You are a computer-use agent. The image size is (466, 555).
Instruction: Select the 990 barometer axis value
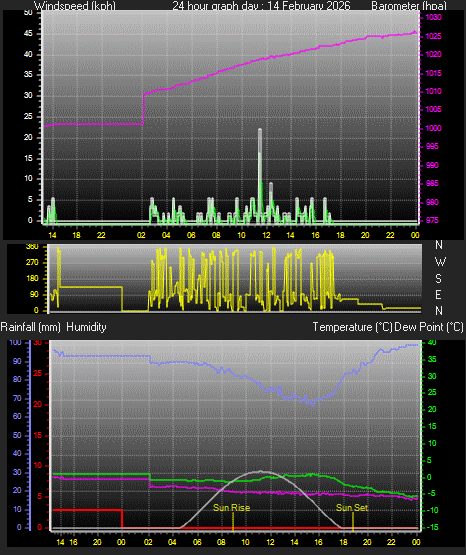tap(432, 165)
